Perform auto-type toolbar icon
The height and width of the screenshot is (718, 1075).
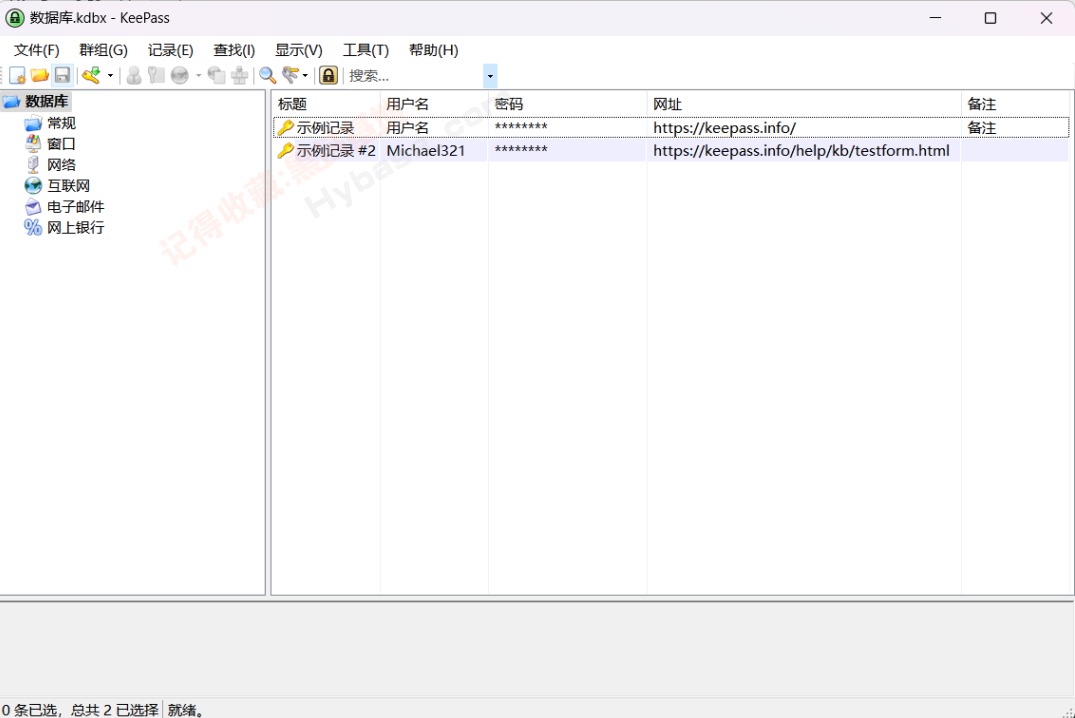click(x=239, y=75)
